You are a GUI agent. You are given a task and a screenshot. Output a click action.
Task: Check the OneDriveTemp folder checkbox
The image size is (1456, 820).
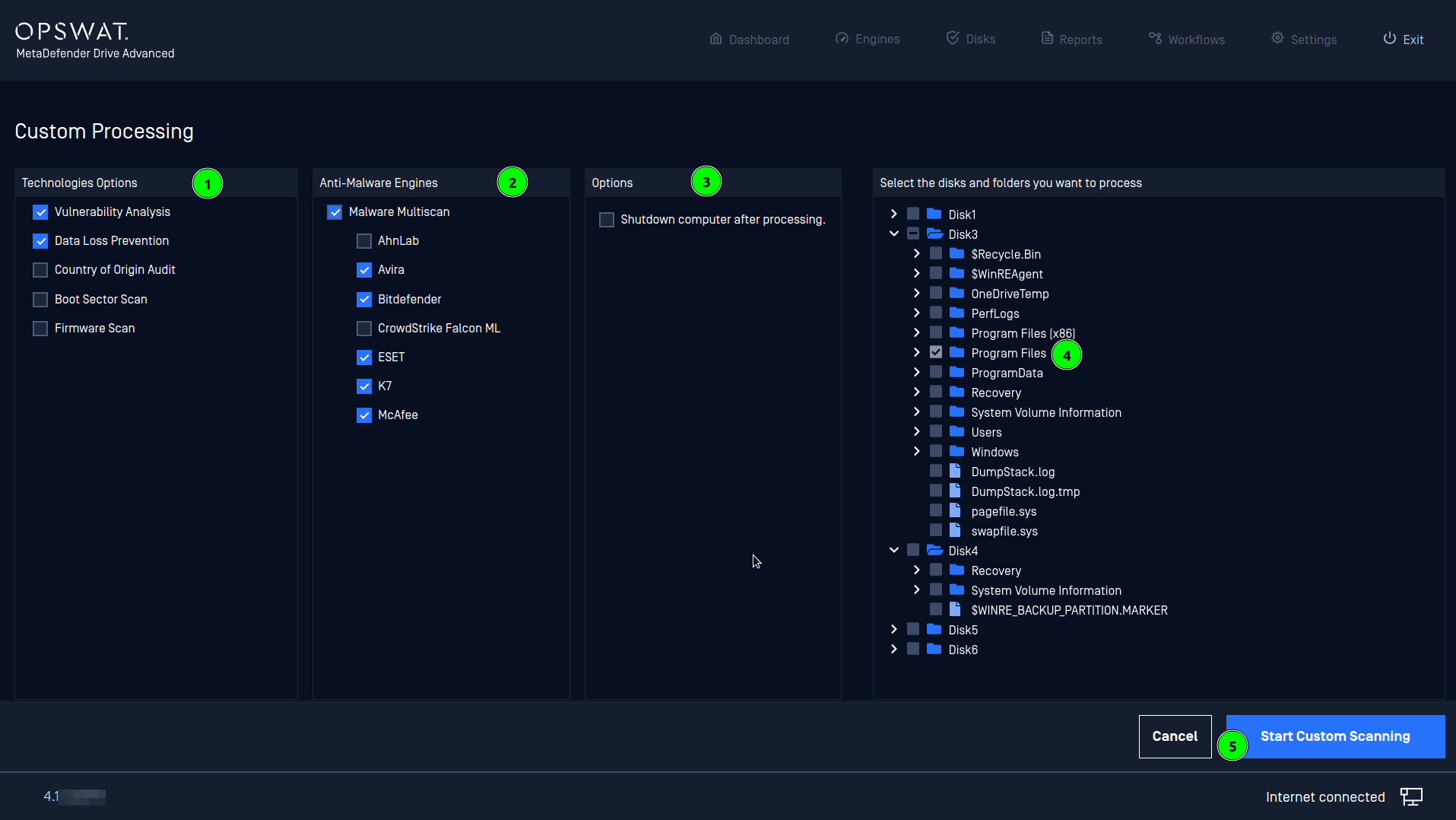(936, 293)
